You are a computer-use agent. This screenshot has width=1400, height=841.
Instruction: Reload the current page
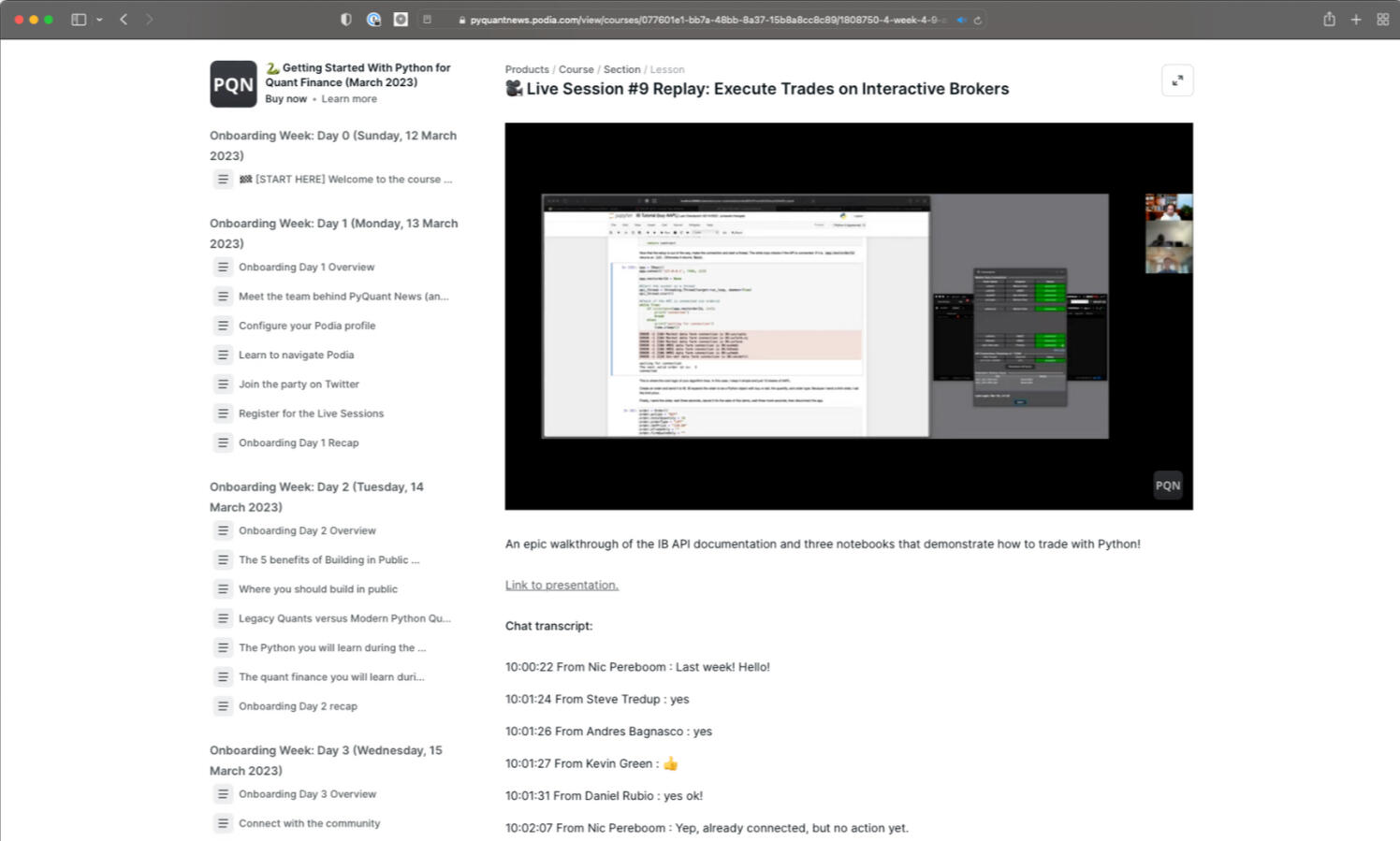pos(978,20)
